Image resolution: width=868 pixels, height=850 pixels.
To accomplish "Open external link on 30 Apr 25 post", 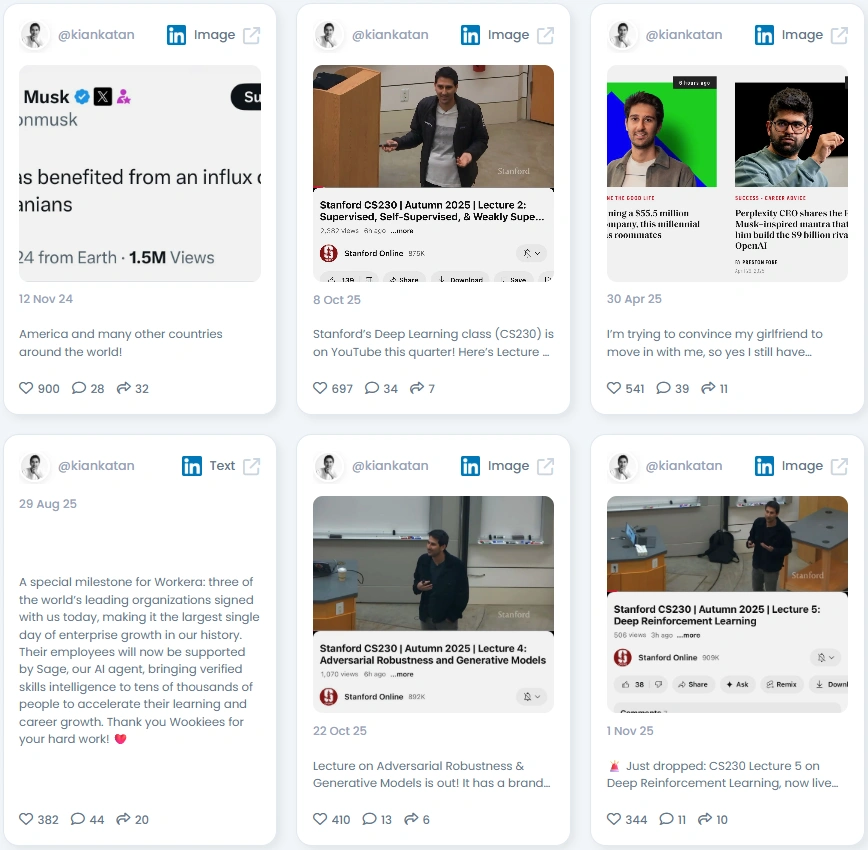I will pyautogui.click(x=839, y=35).
